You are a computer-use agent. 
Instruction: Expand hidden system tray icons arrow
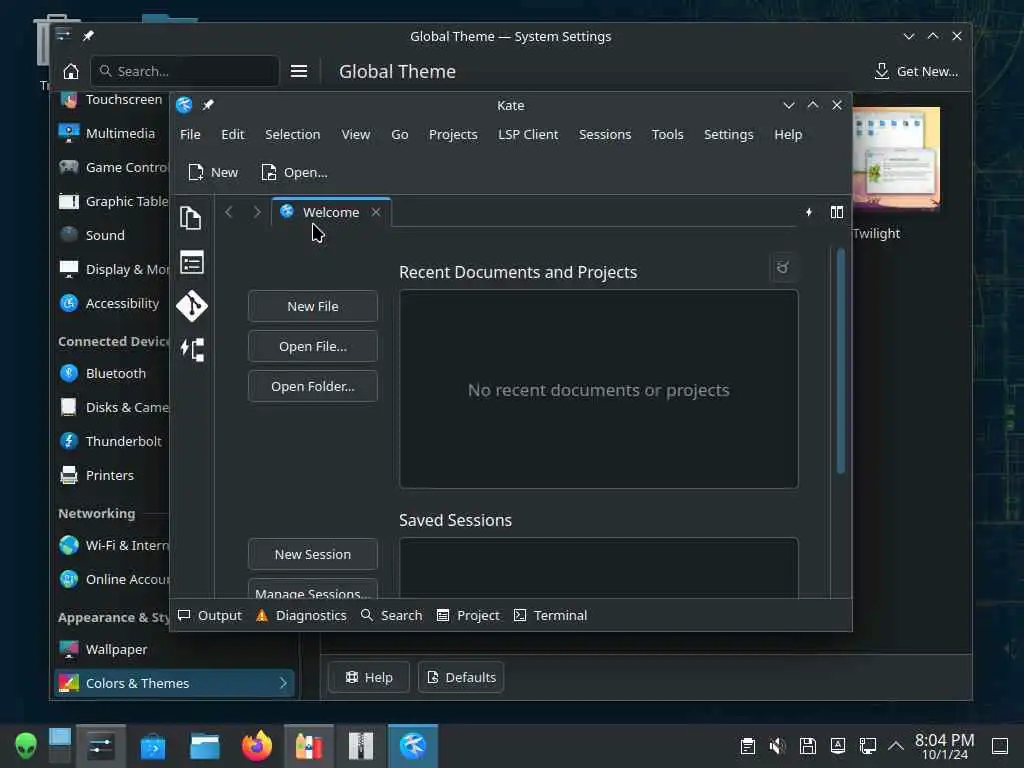click(x=896, y=746)
